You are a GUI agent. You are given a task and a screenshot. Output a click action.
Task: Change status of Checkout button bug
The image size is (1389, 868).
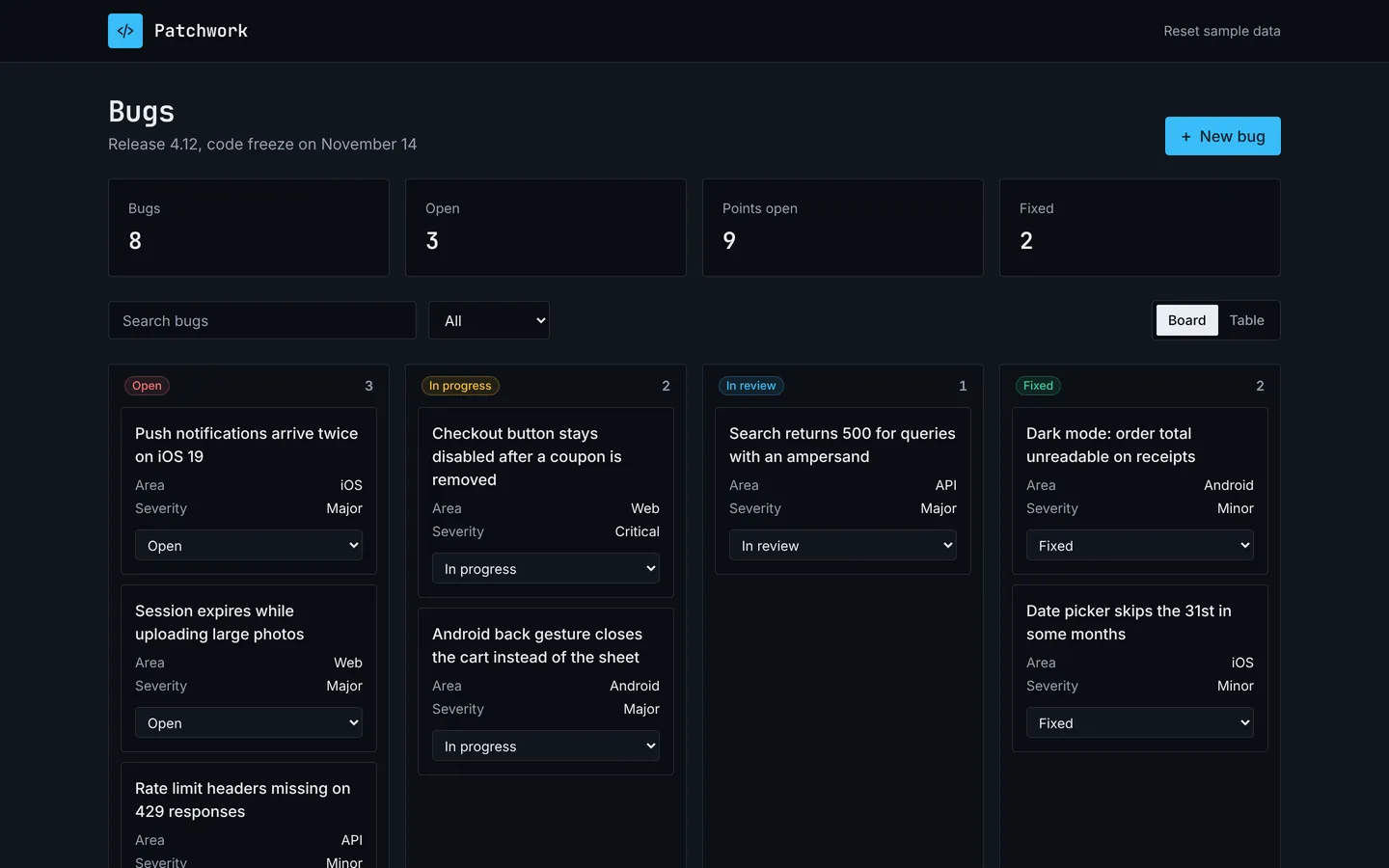point(546,569)
